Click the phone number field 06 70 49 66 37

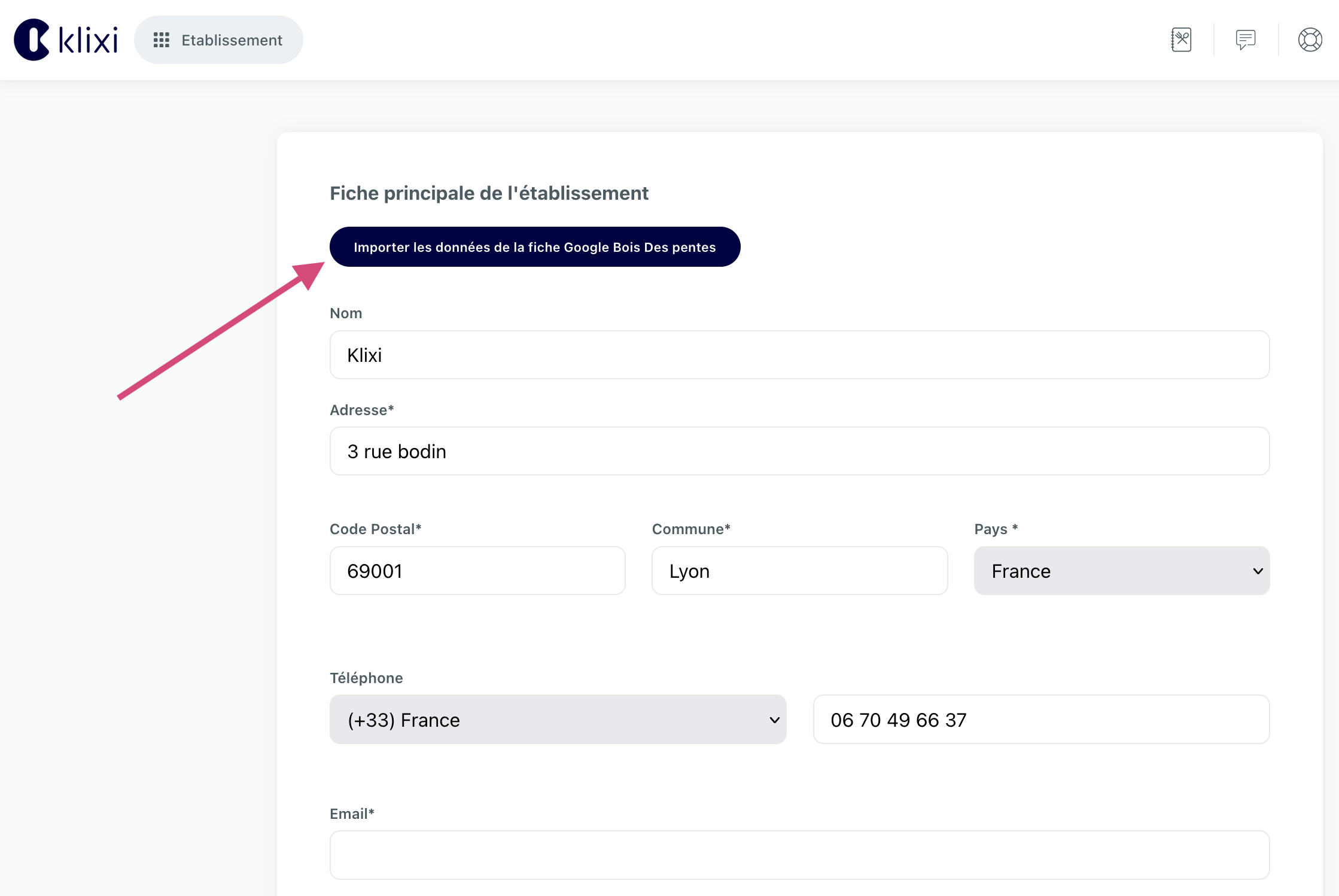click(1040, 720)
